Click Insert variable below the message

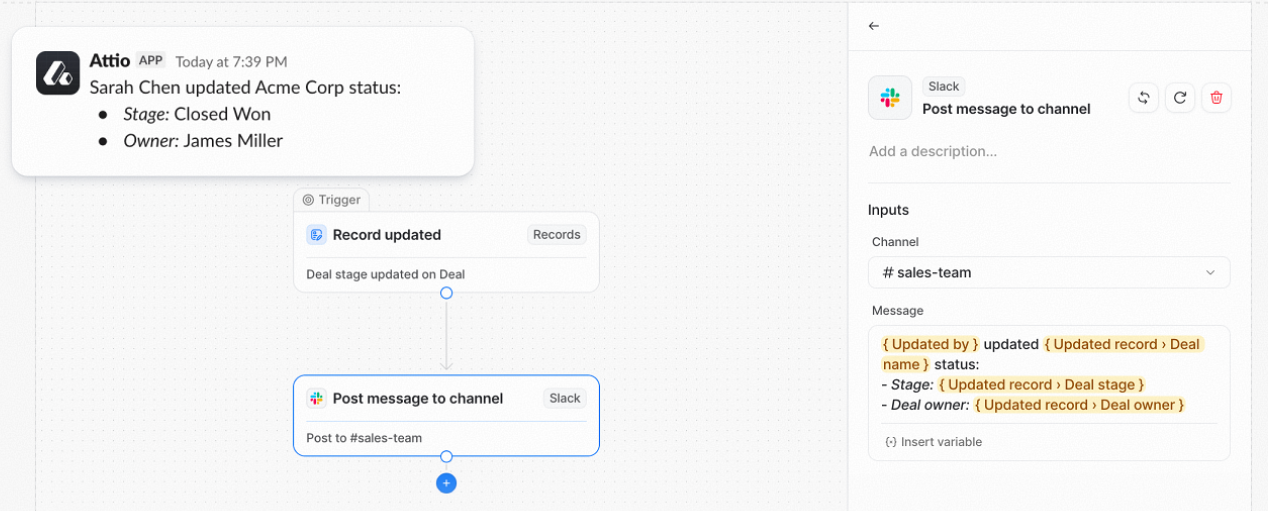click(933, 442)
